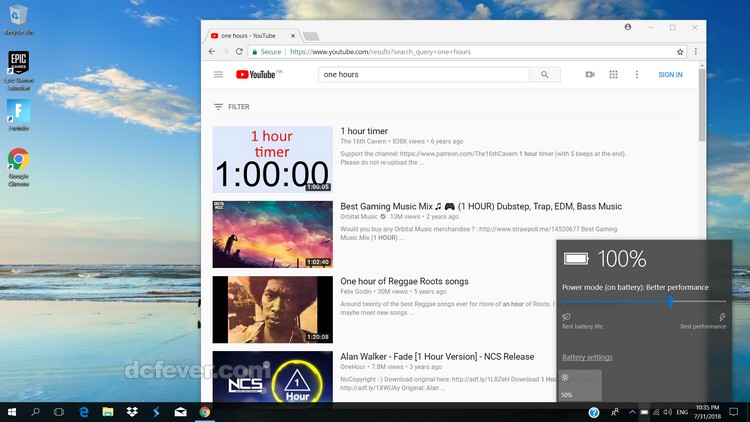Click the Secure padlock site info
Screen dimensions: 750x422
tap(267, 52)
